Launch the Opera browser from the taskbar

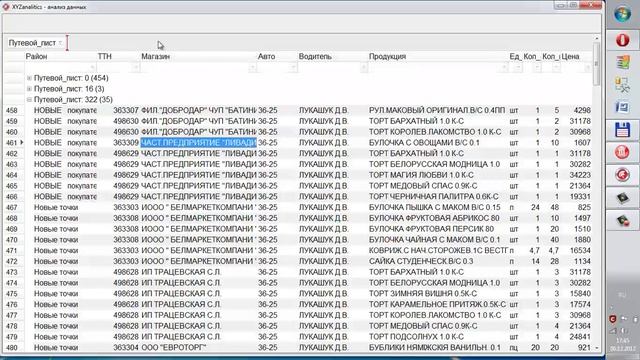click(x=622, y=40)
